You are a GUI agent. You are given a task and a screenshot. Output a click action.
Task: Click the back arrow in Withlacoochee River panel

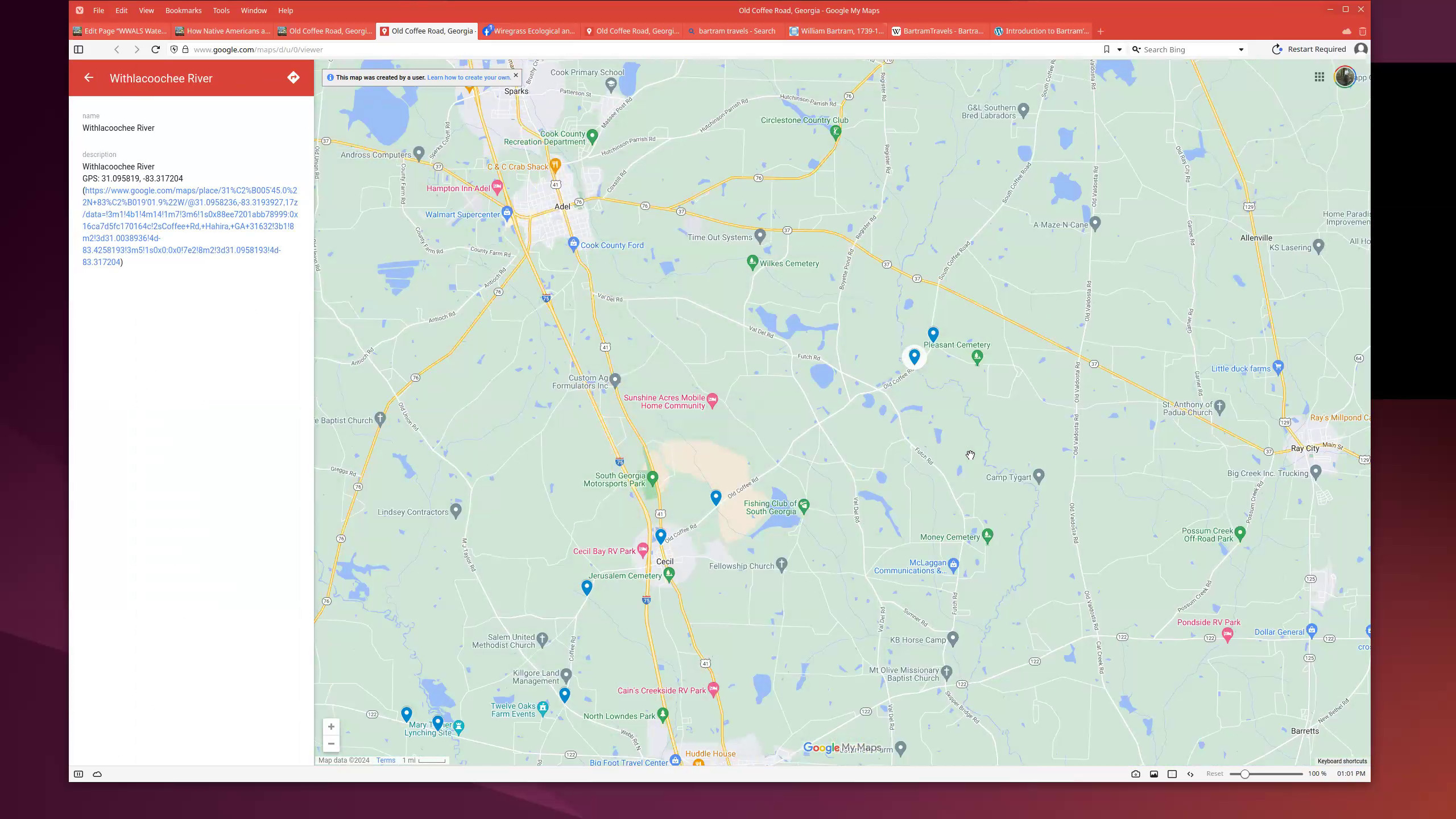point(89,78)
